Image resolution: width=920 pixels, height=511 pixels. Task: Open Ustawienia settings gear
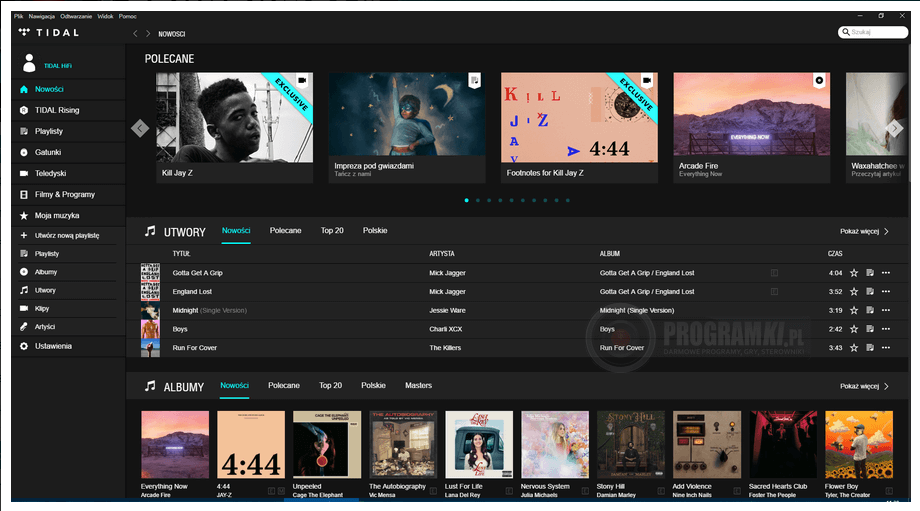tap(24, 346)
